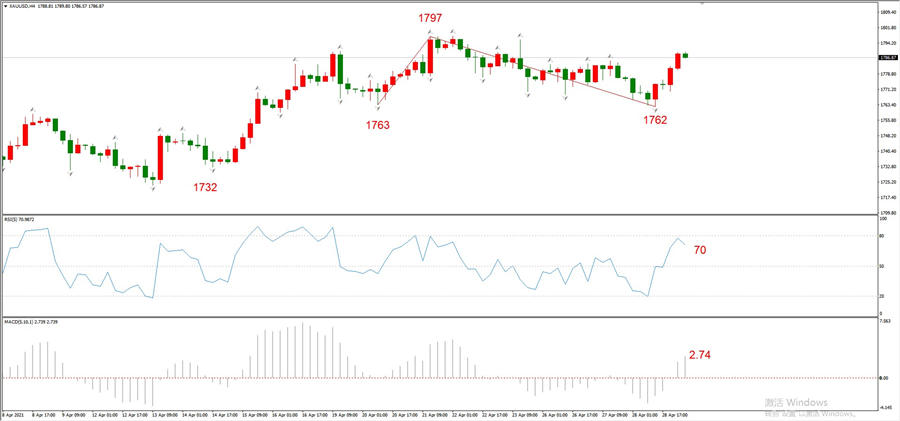Click the 28 Apr 17:00 time label
The image size is (900, 421).
coord(675,415)
